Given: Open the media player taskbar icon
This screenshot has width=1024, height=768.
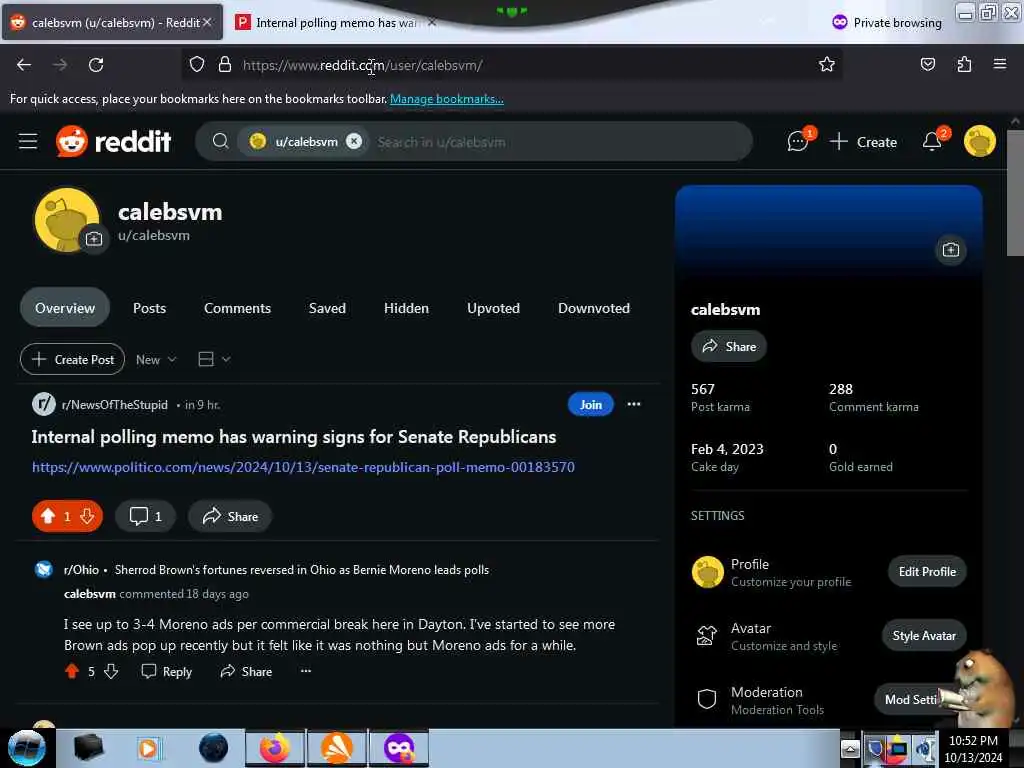Looking at the screenshot, I should [x=148, y=748].
